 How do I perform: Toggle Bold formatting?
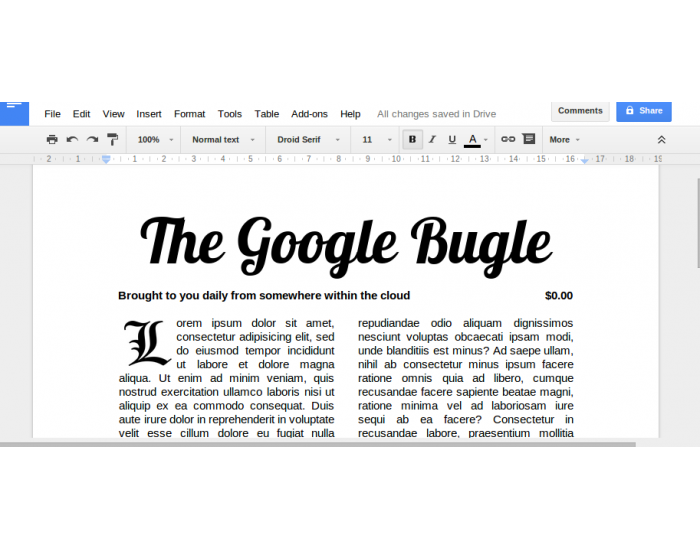coord(412,140)
